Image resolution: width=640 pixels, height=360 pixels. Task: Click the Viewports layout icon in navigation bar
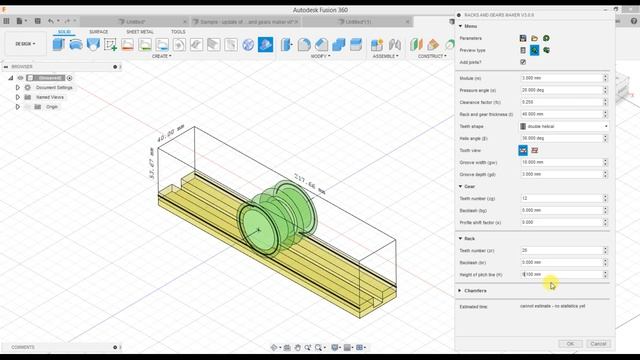[360, 347]
